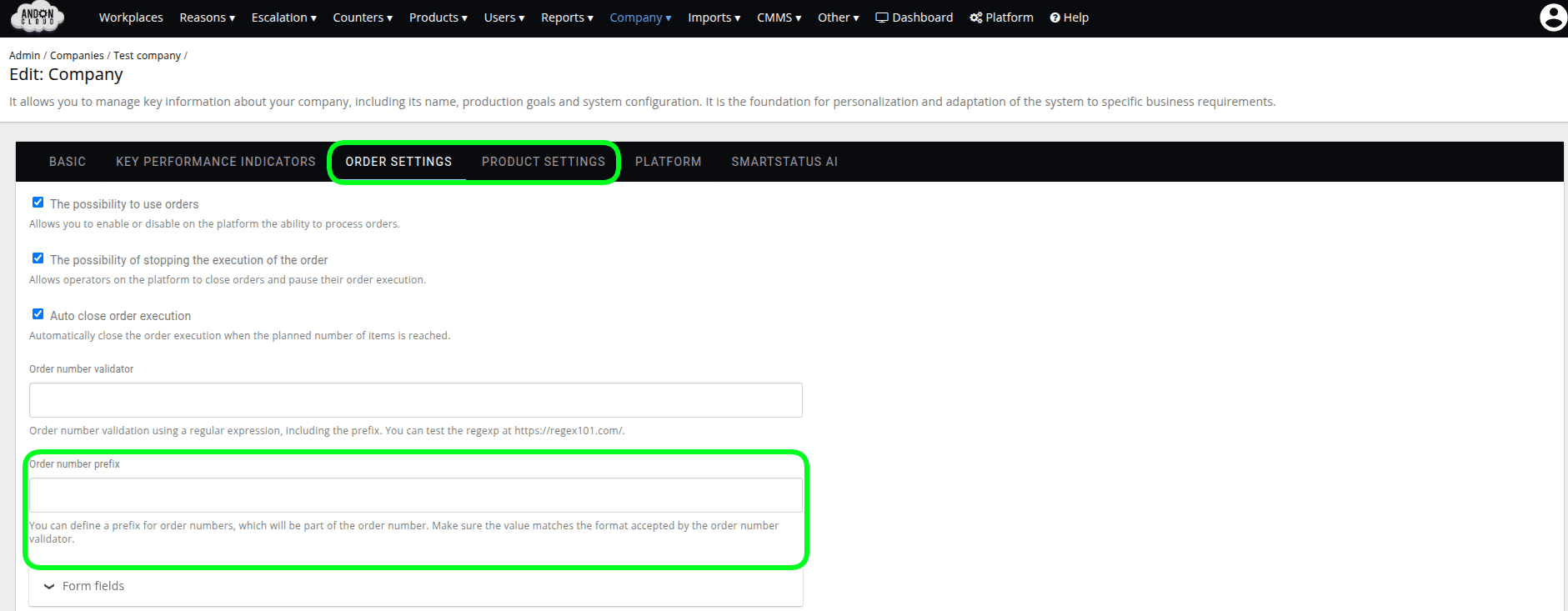The width and height of the screenshot is (1568, 611).
Task: Open the Dashboard monitor link
Action: click(x=914, y=18)
